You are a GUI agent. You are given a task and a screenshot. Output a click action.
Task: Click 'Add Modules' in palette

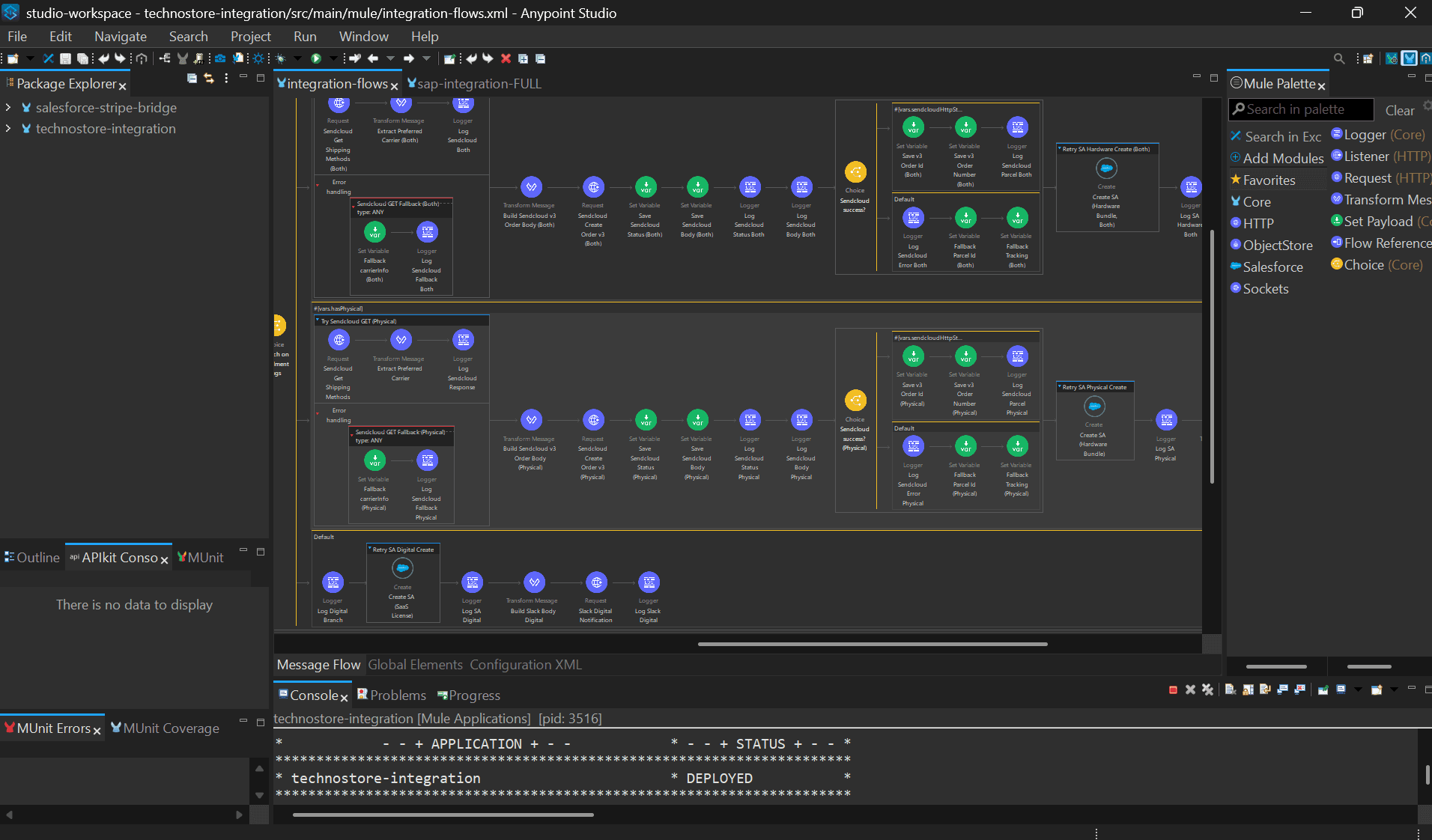tap(1277, 158)
